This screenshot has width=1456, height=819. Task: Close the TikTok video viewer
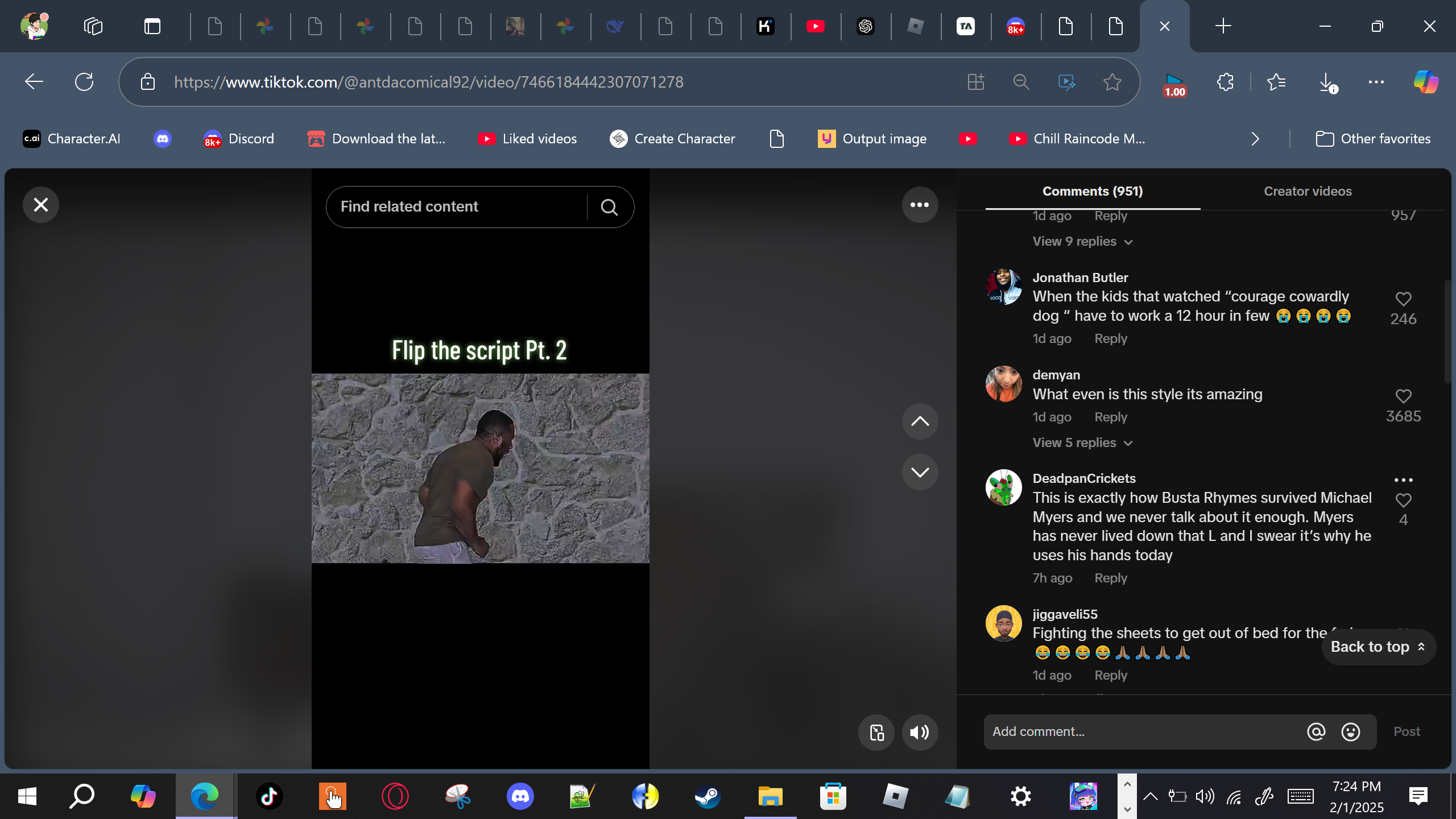click(x=40, y=205)
